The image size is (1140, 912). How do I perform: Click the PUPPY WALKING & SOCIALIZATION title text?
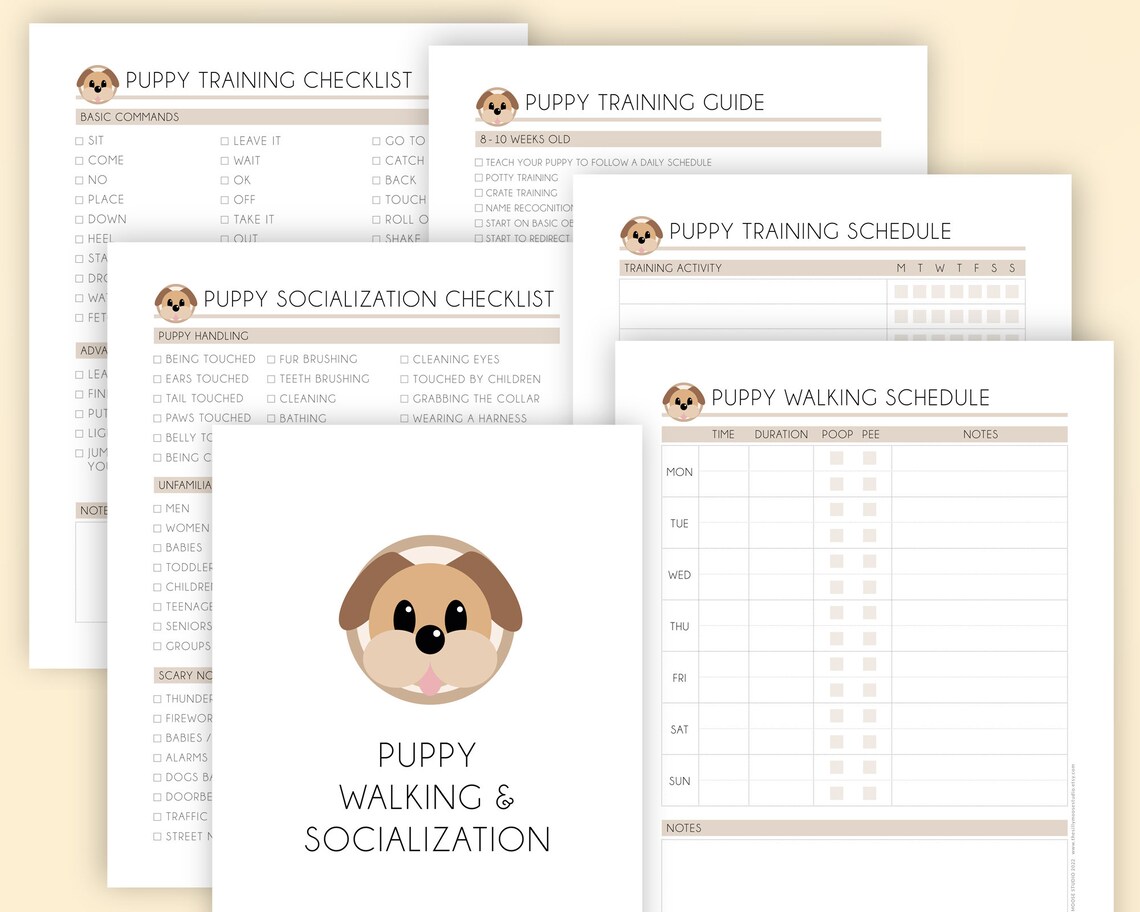(428, 797)
